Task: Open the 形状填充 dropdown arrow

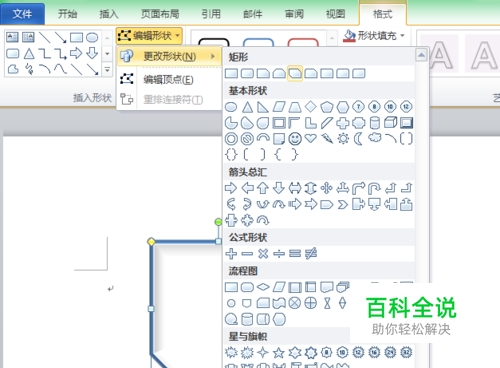Action: click(x=402, y=35)
